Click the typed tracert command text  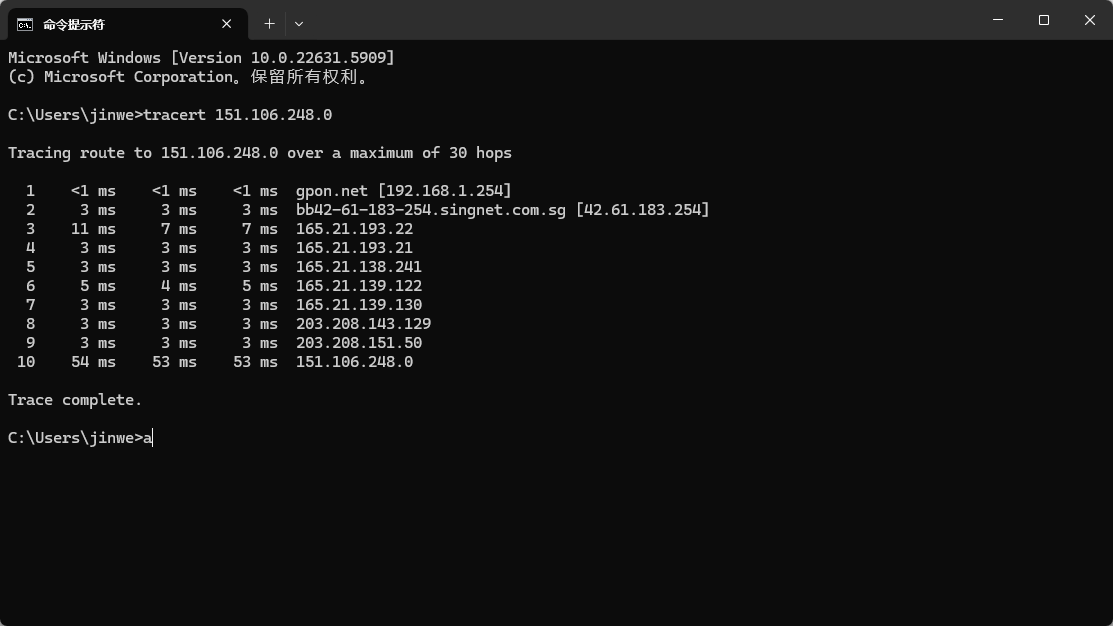237,115
